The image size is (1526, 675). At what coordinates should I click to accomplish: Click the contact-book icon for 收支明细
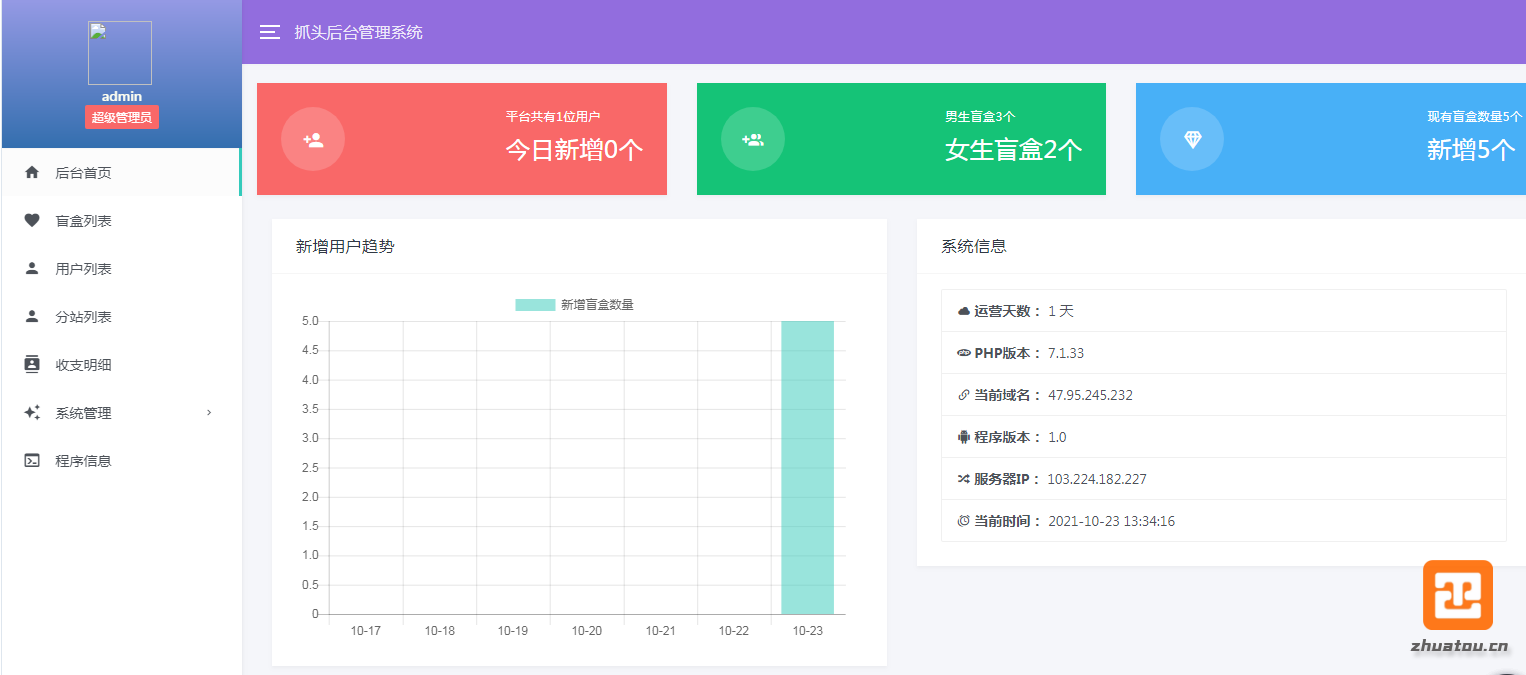pyautogui.click(x=32, y=365)
